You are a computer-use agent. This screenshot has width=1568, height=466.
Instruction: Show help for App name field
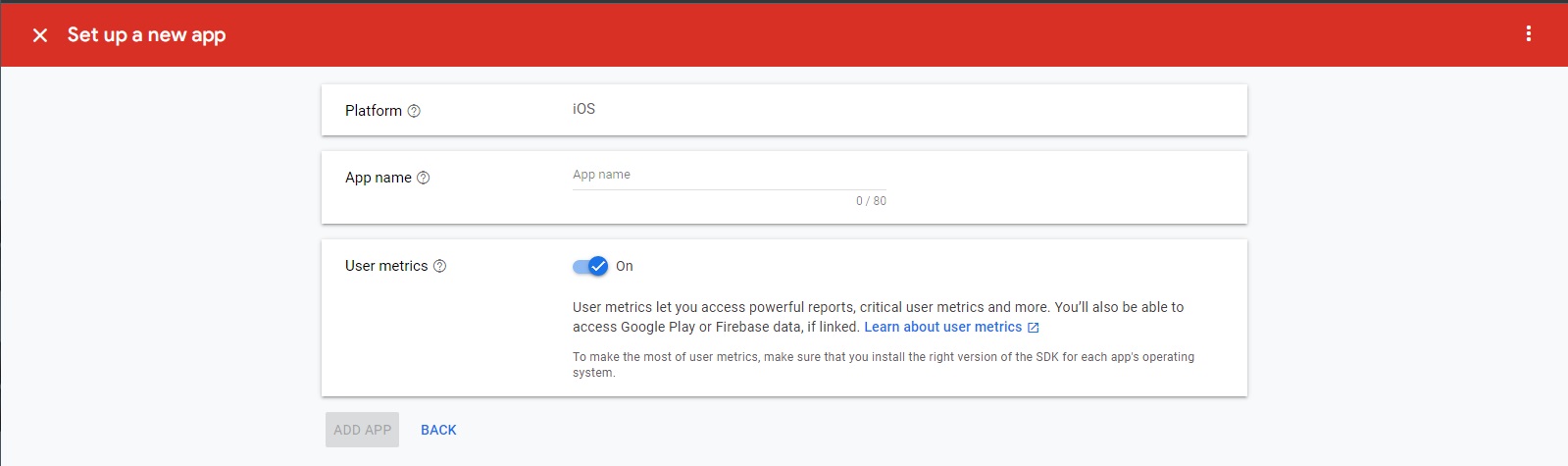tap(424, 178)
